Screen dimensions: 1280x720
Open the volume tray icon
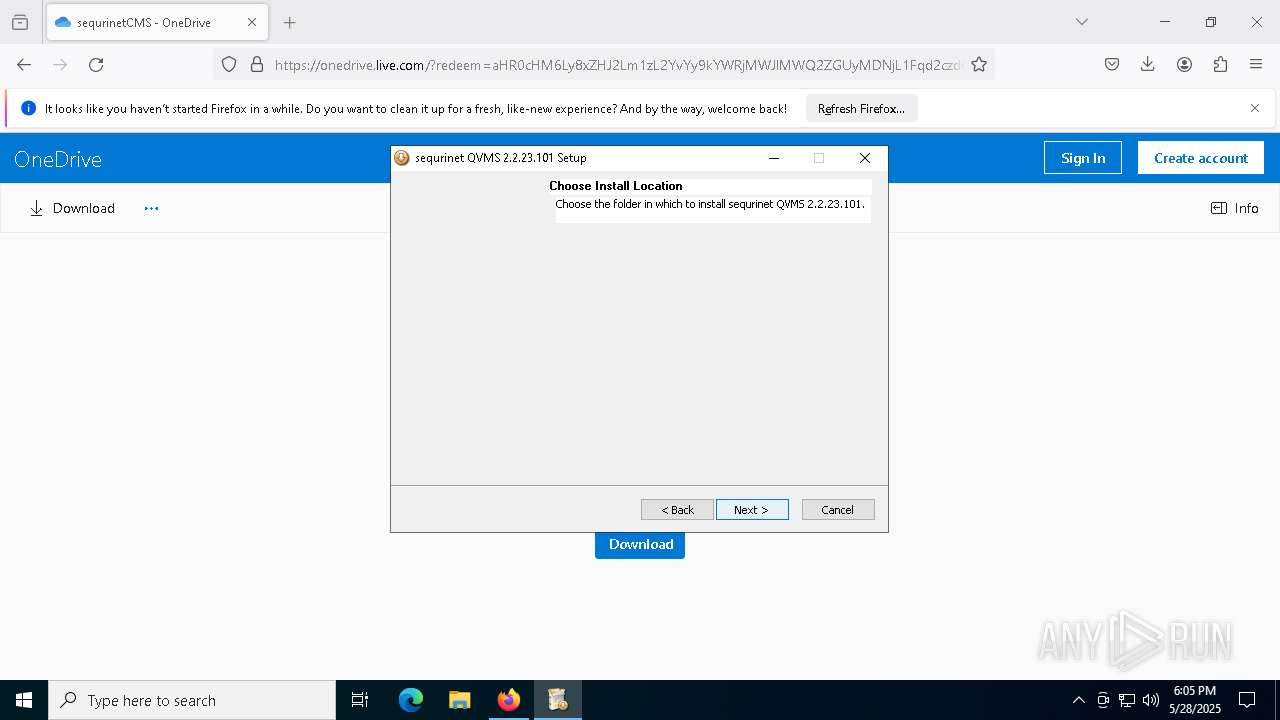pos(1151,700)
